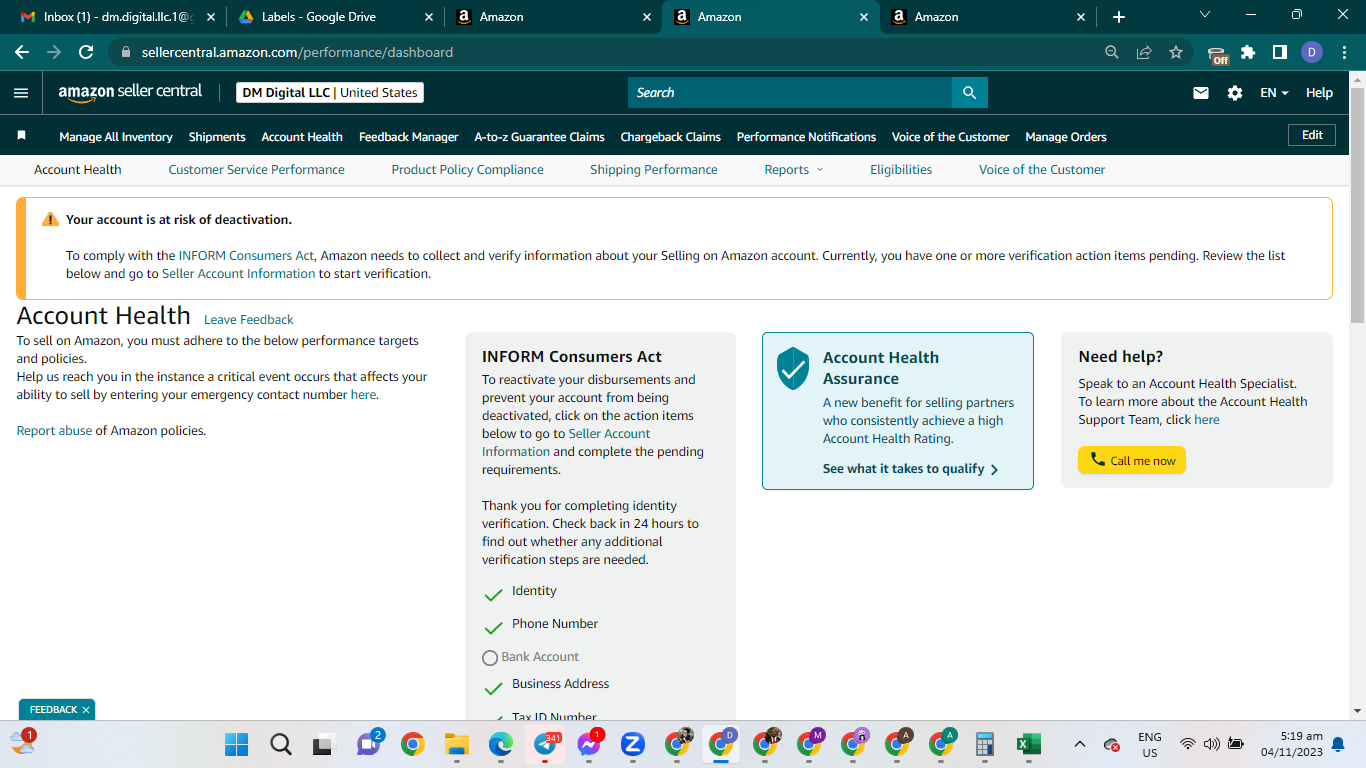Click the emergency contact number here link
This screenshot has width=1366, height=768.
(x=363, y=395)
